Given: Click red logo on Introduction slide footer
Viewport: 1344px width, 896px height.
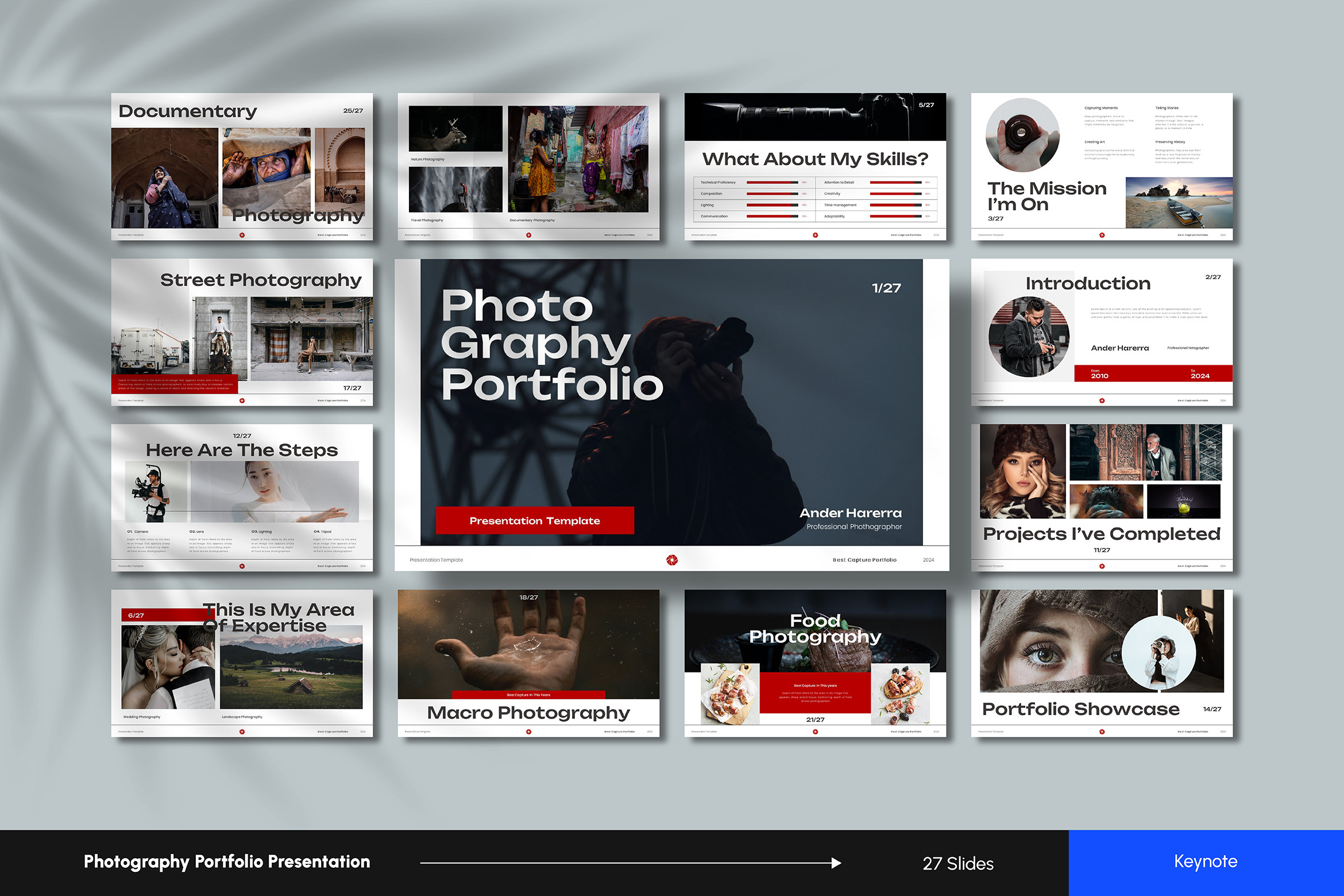Looking at the screenshot, I should click(x=1102, y=400).
